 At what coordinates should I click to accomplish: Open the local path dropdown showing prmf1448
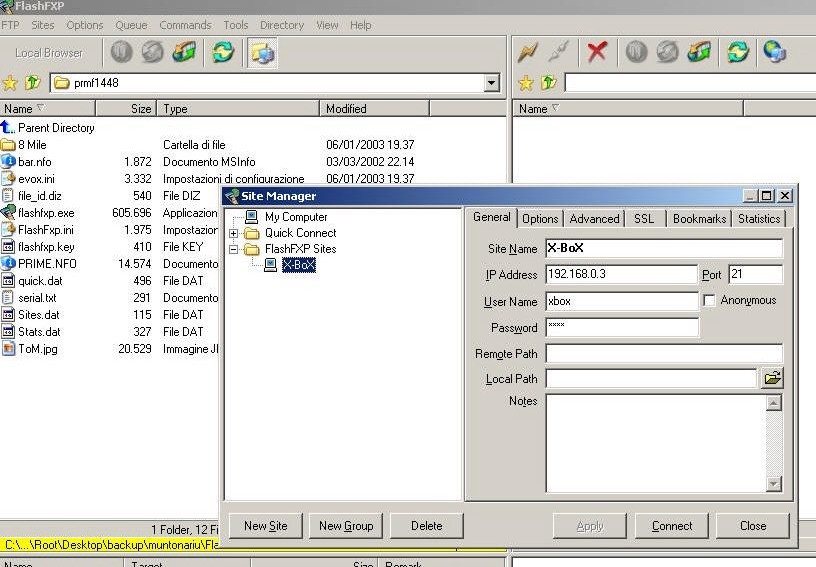(491, 83)
